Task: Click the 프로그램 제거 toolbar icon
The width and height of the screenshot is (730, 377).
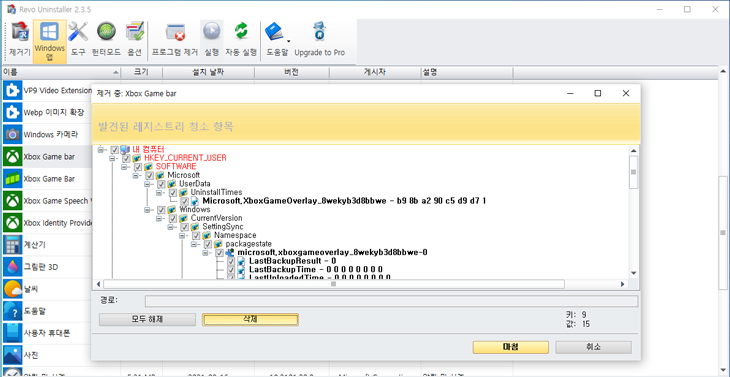Action: [x=176, y=40]
